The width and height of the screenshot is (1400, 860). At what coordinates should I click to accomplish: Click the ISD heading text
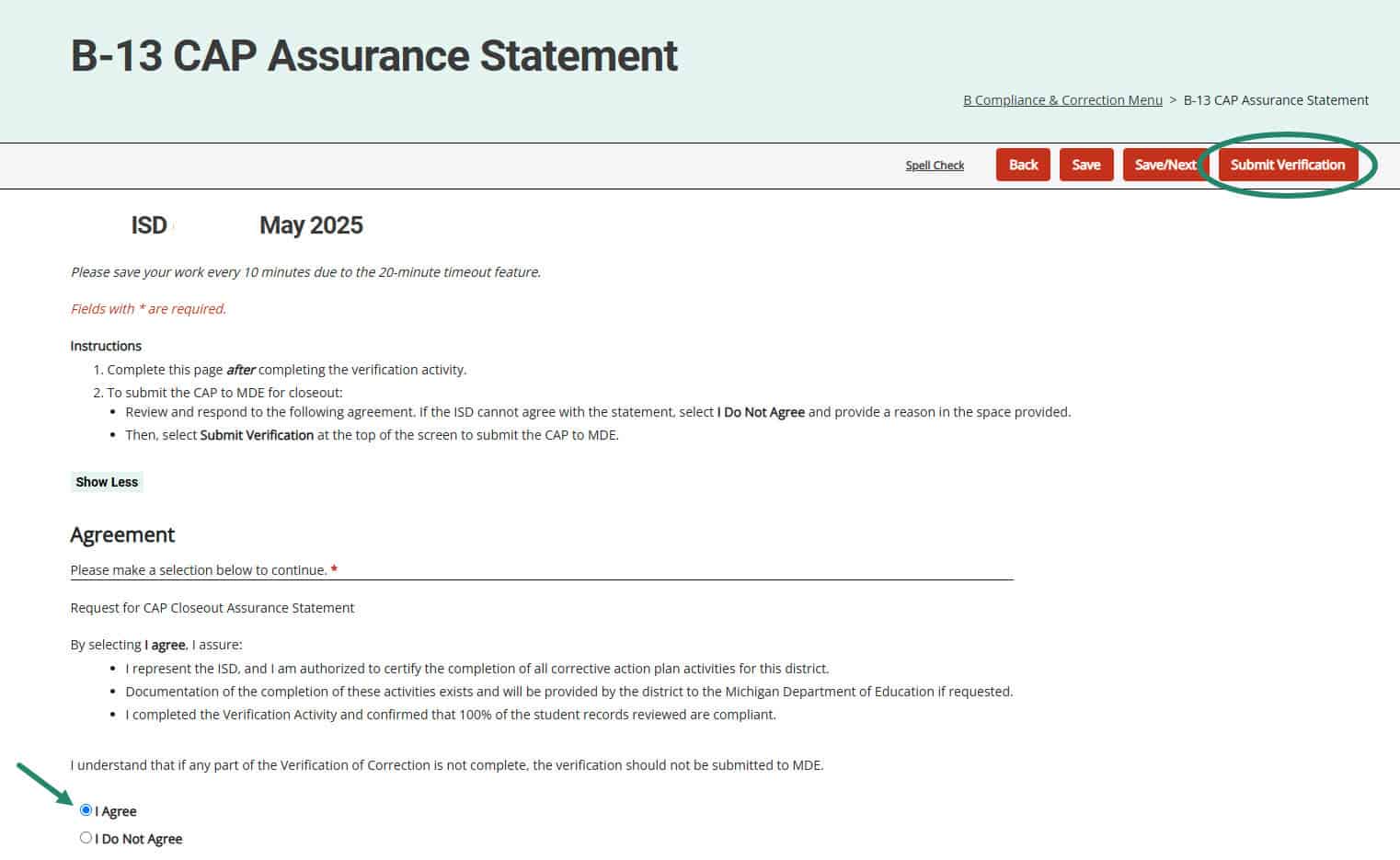click(149, 225)
